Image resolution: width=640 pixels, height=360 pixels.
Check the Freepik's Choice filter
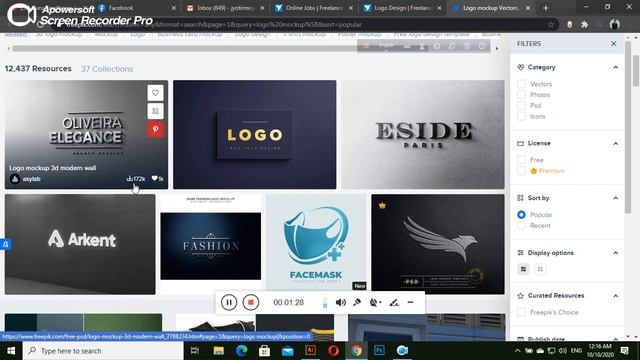coord(521,312)
